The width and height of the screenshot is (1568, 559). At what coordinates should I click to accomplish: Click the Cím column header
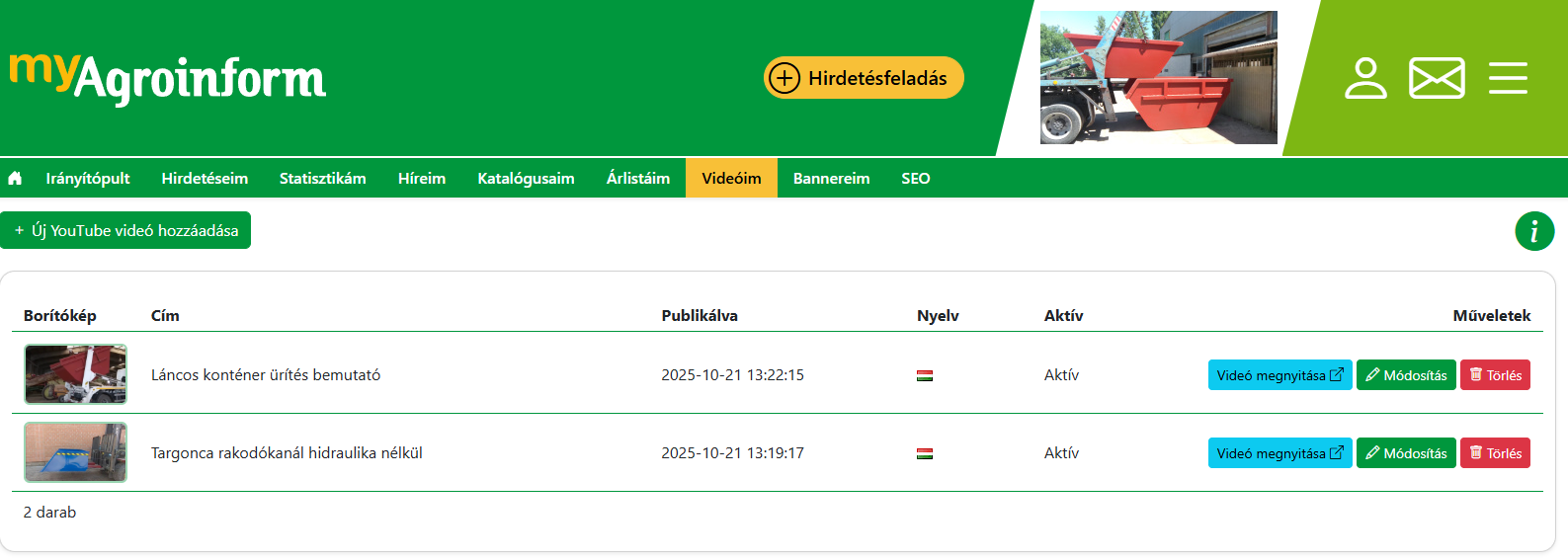pos(165,316)
